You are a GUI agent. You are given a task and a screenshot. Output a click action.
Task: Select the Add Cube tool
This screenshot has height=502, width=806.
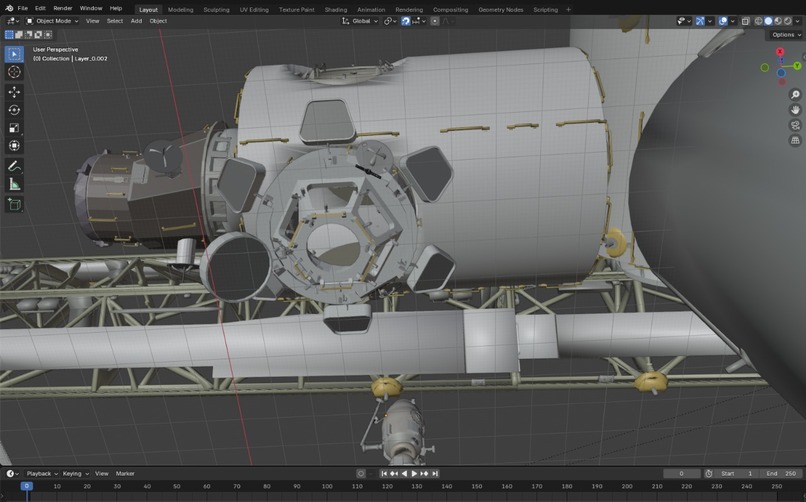[14, 204]
